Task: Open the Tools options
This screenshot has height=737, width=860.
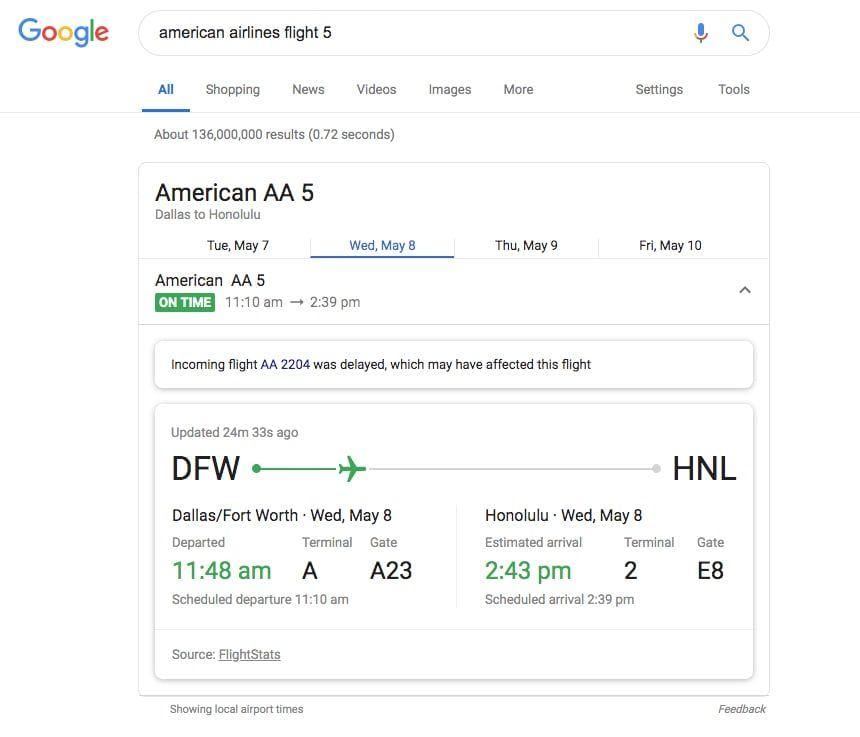Action: point(733,89)
